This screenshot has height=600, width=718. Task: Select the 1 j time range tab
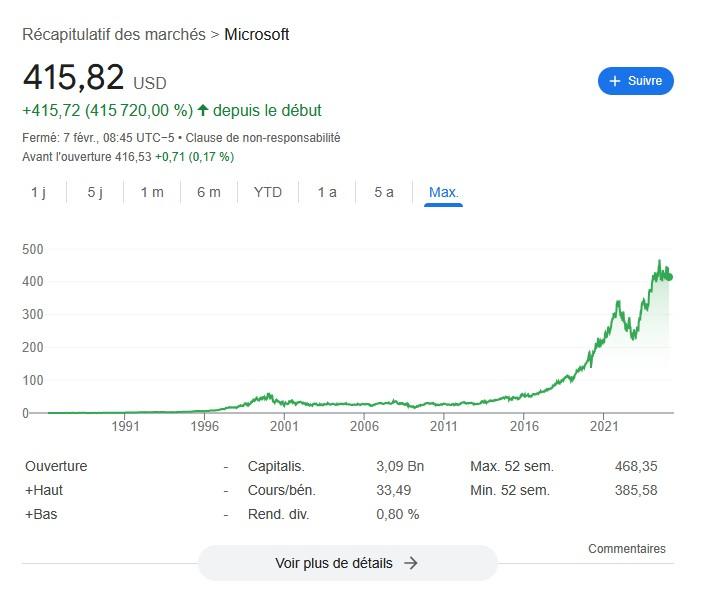(x=38, y=192)
